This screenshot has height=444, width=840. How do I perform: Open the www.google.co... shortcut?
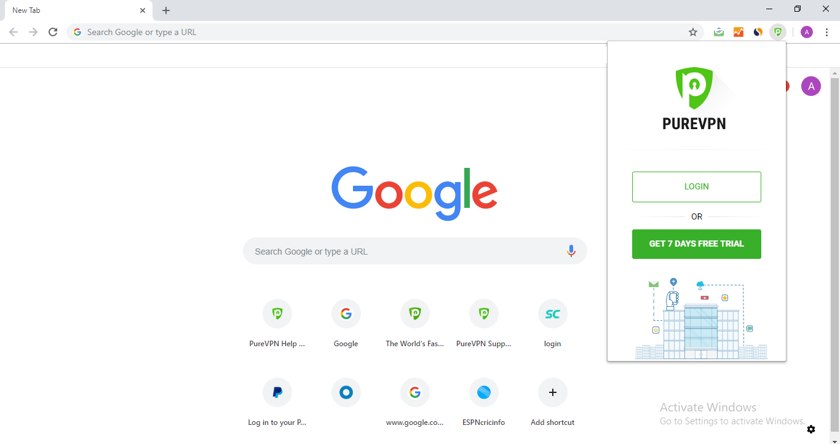[415, 403]
